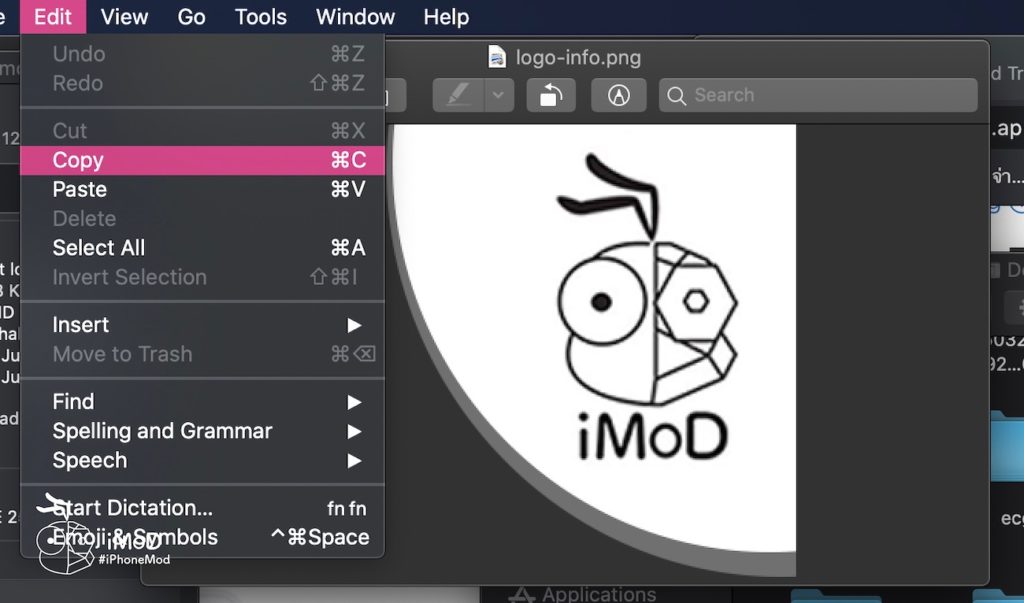Open the Tools menu in menu bar
This screenshot has width=1024, height=603.
click(x=261, y=17)
